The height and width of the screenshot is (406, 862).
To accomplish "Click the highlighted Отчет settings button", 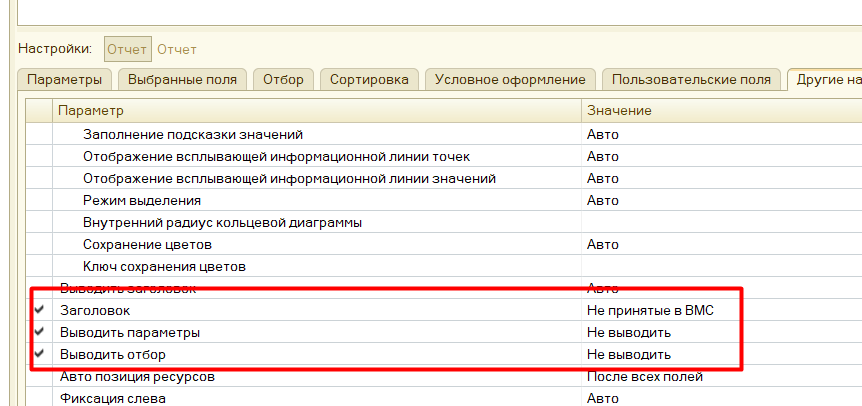I will tap(128, 49).
